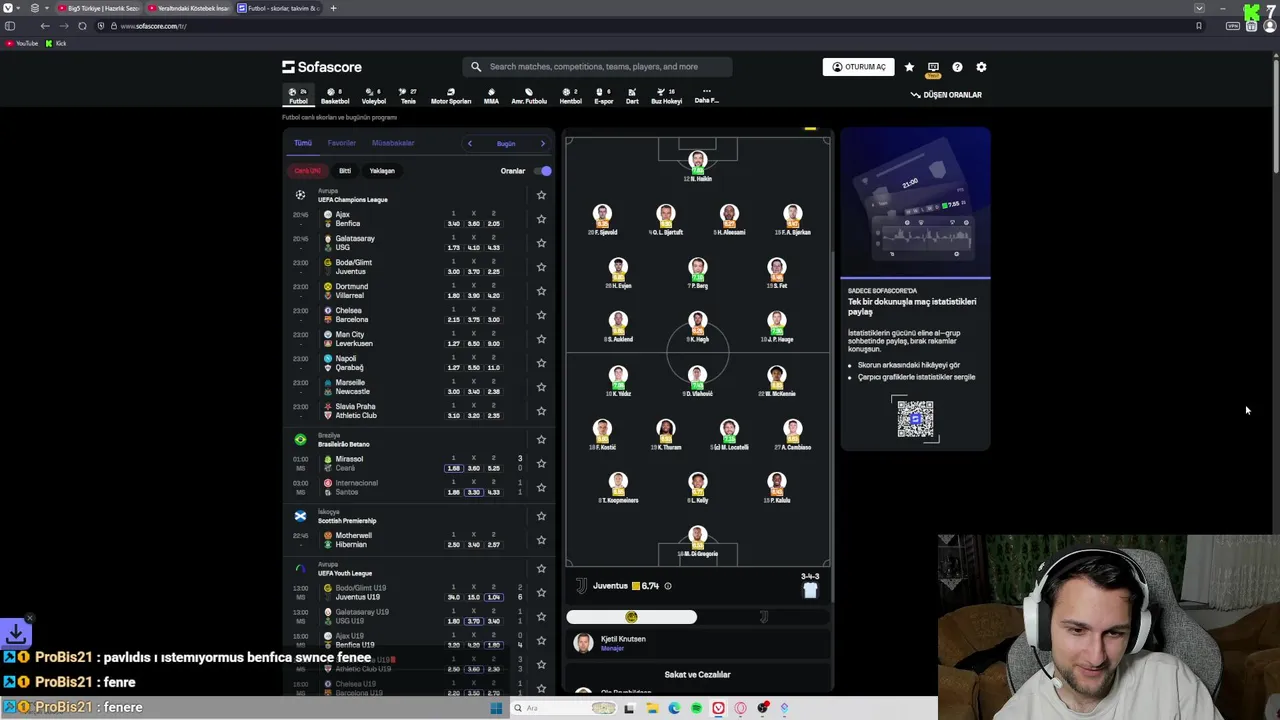
Task: Star the Bodø/Glimt vs Juventus match
Action: (541, 267)
